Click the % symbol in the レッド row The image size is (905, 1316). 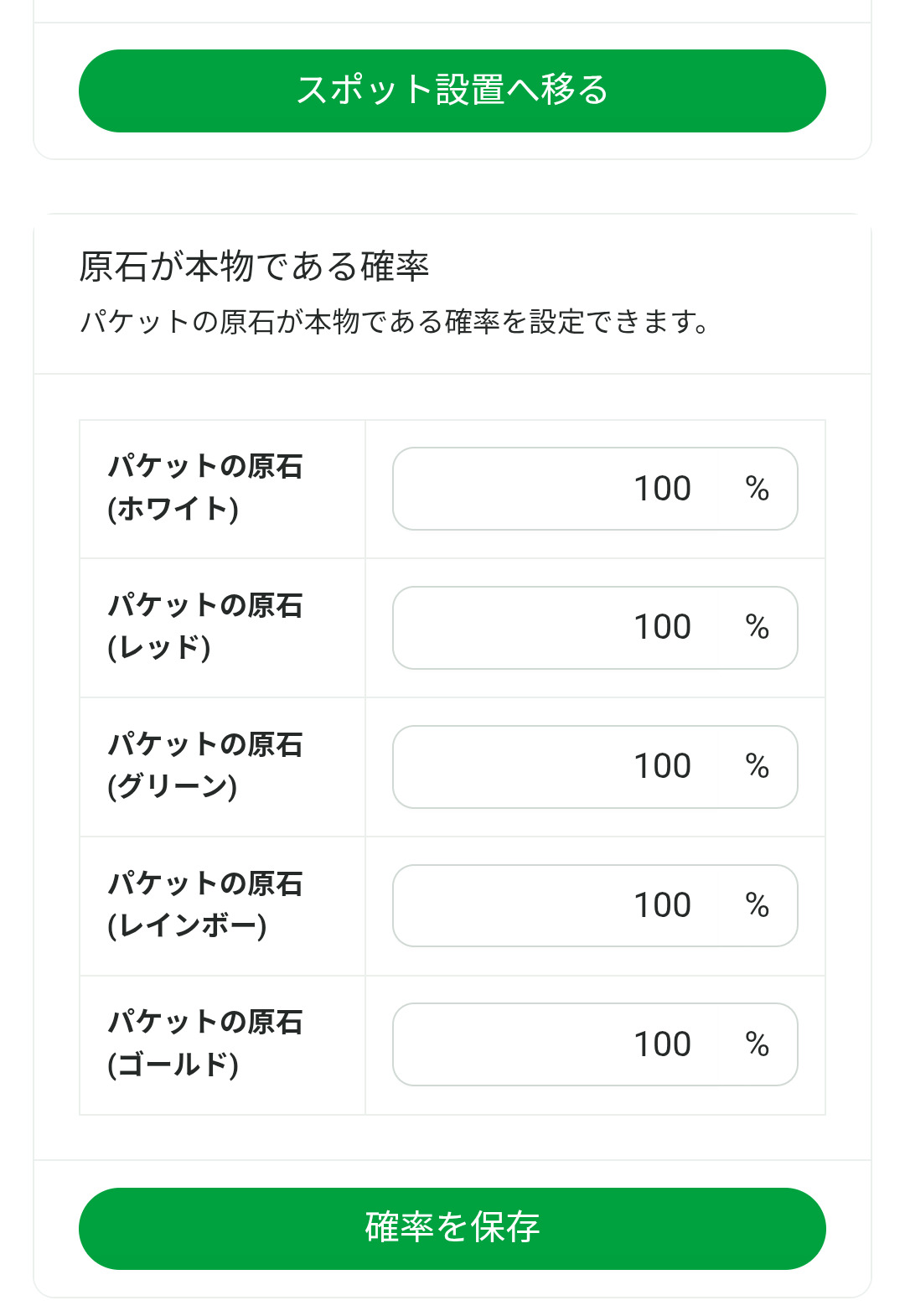pos(758,628)
